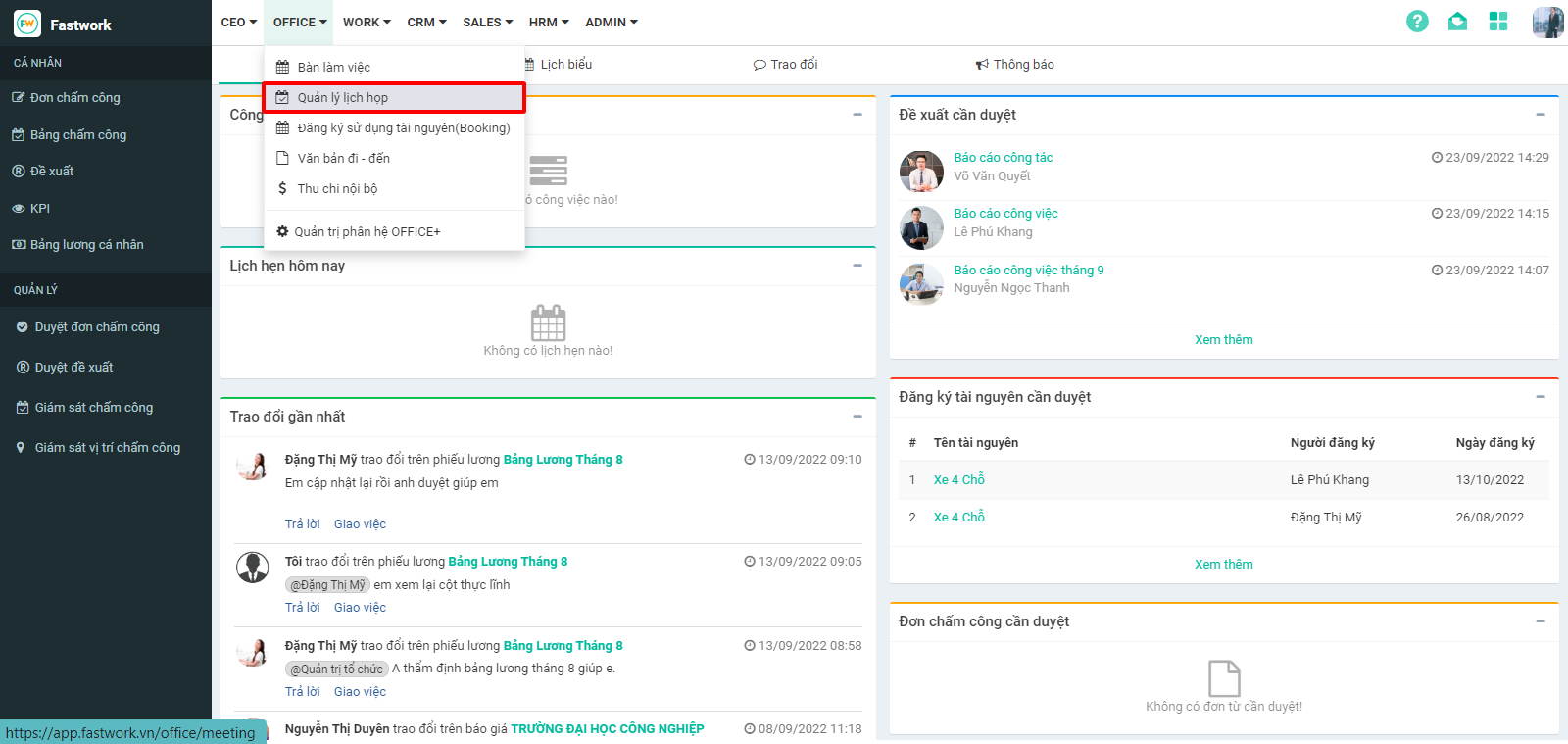Click the dollar icon for Thu chi nội bộ
This screenshot has width=1568, height=744.
click(282, 189)
